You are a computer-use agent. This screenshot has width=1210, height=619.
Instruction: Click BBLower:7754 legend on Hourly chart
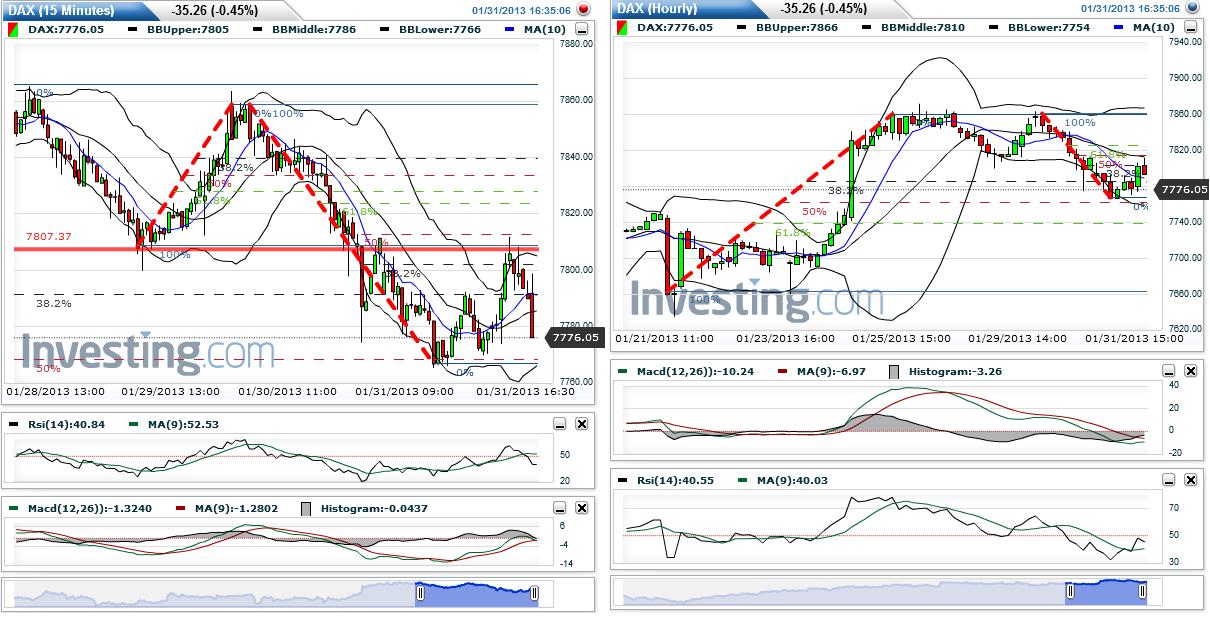(x=1049, y=28)
